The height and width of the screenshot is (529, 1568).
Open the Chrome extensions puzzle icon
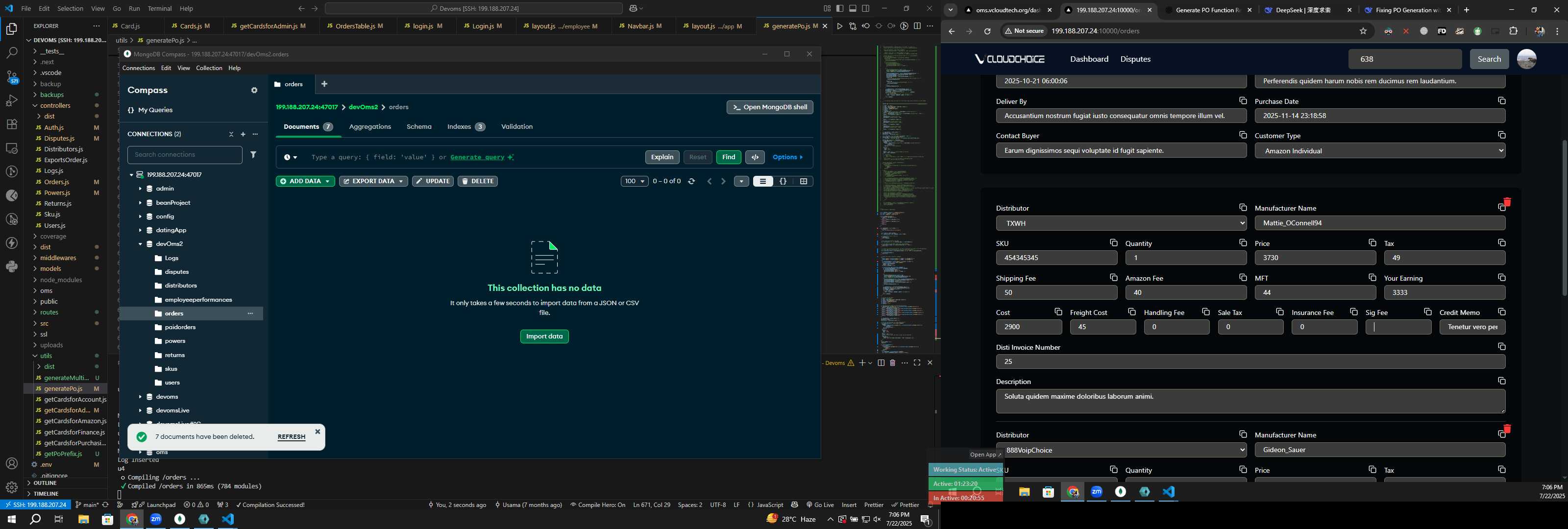(1513, 31)
